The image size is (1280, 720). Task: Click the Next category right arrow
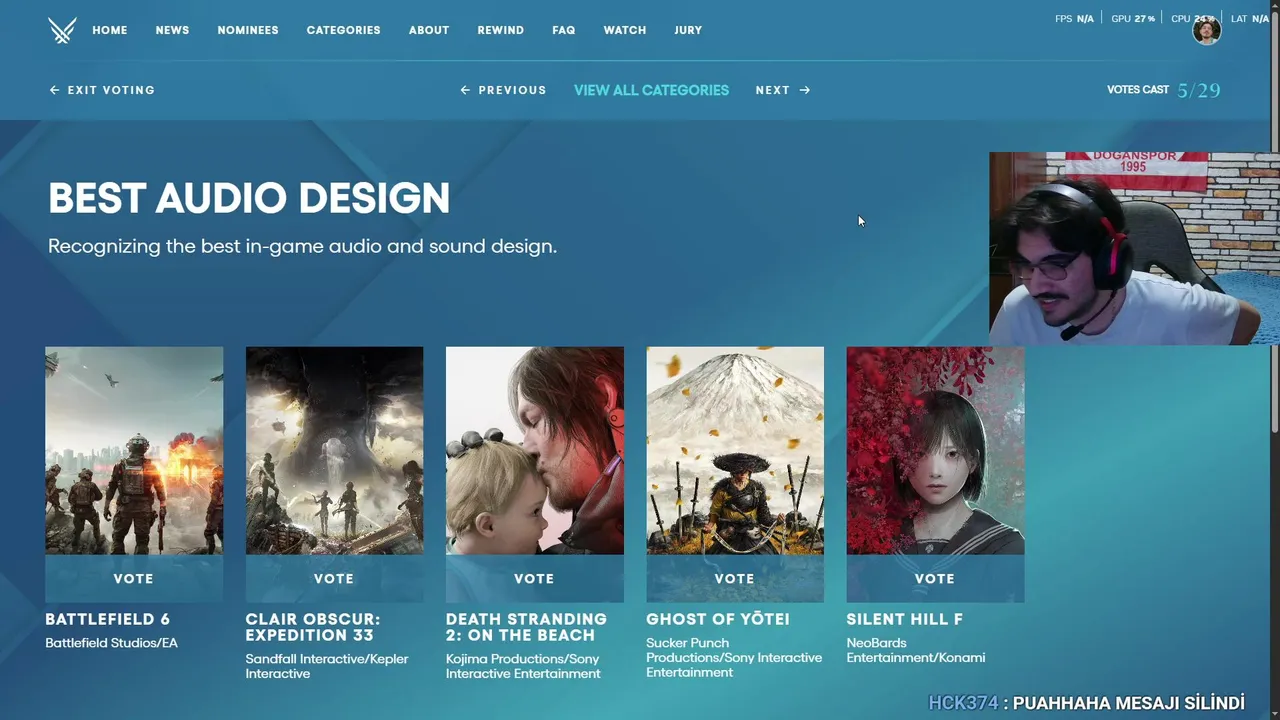805,90
